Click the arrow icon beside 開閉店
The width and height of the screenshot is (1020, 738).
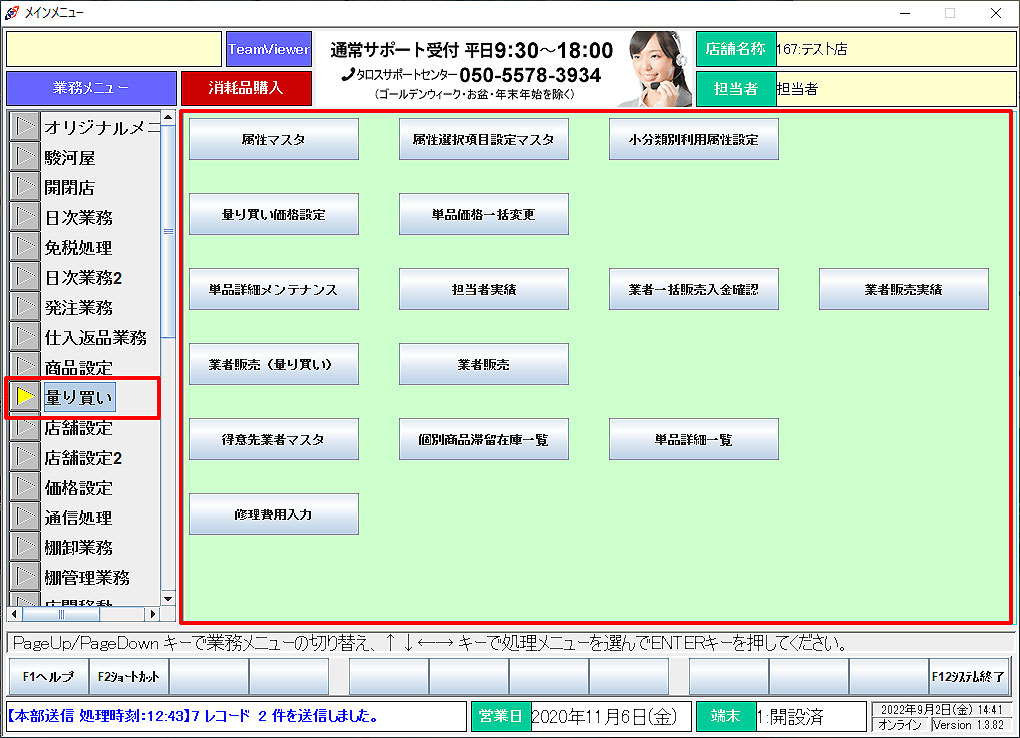[25, 187]
